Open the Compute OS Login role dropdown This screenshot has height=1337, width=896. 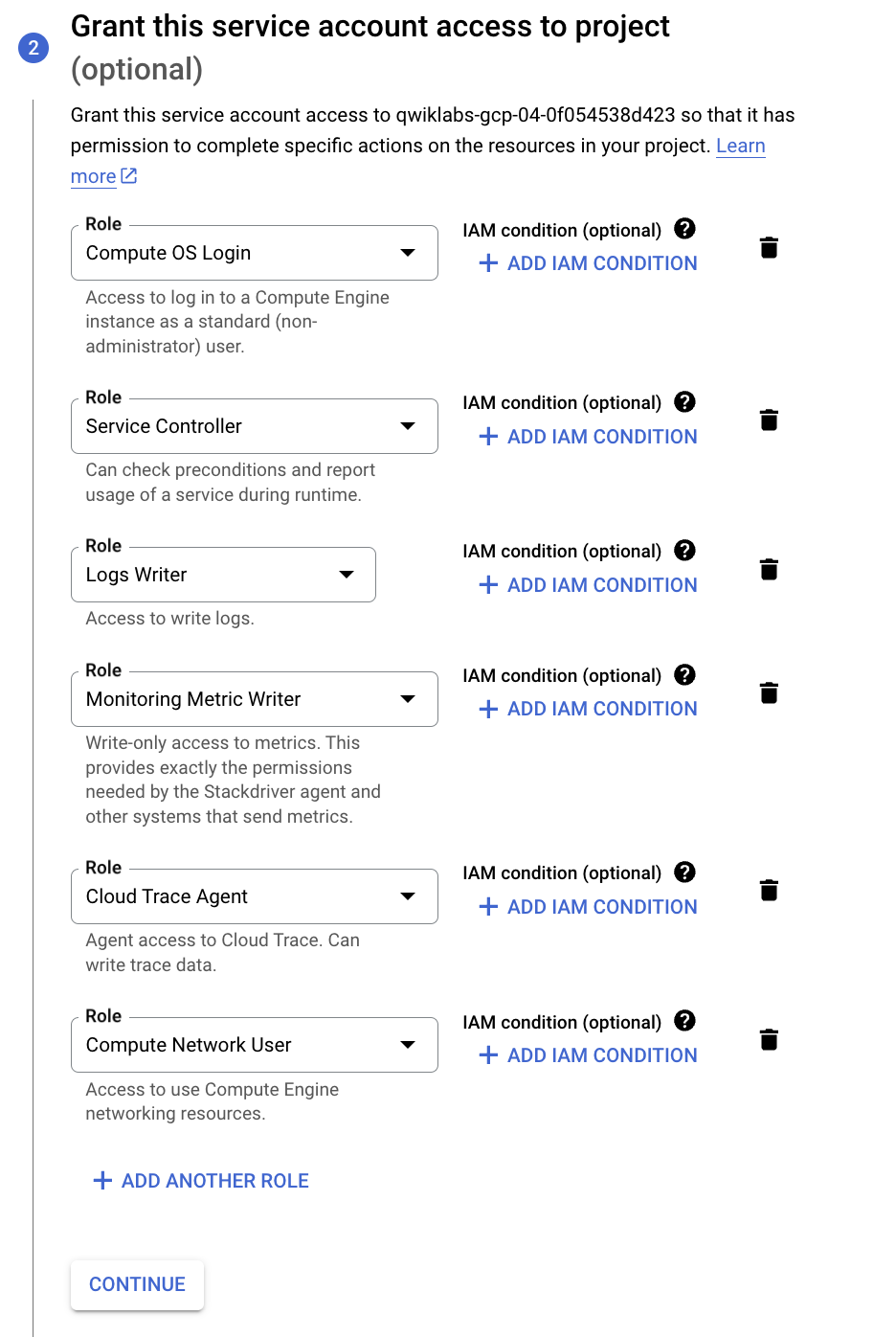pos(255,253)
